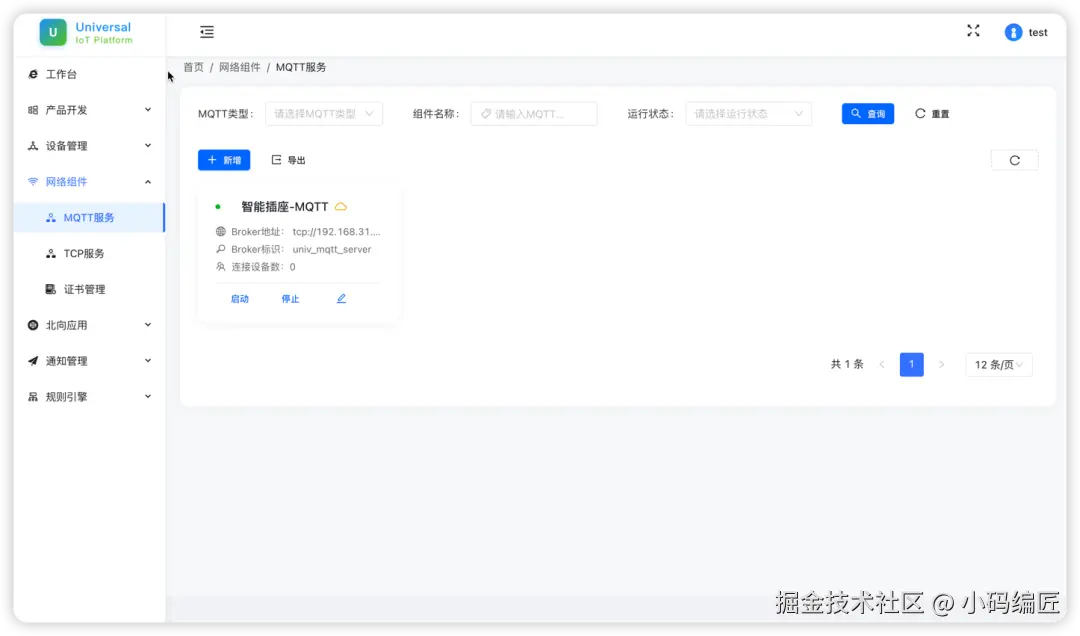Open the test user avatar menu
Image resolution: width=1080 pixels, height=636 pixels.
click(x=1026, y=32)
